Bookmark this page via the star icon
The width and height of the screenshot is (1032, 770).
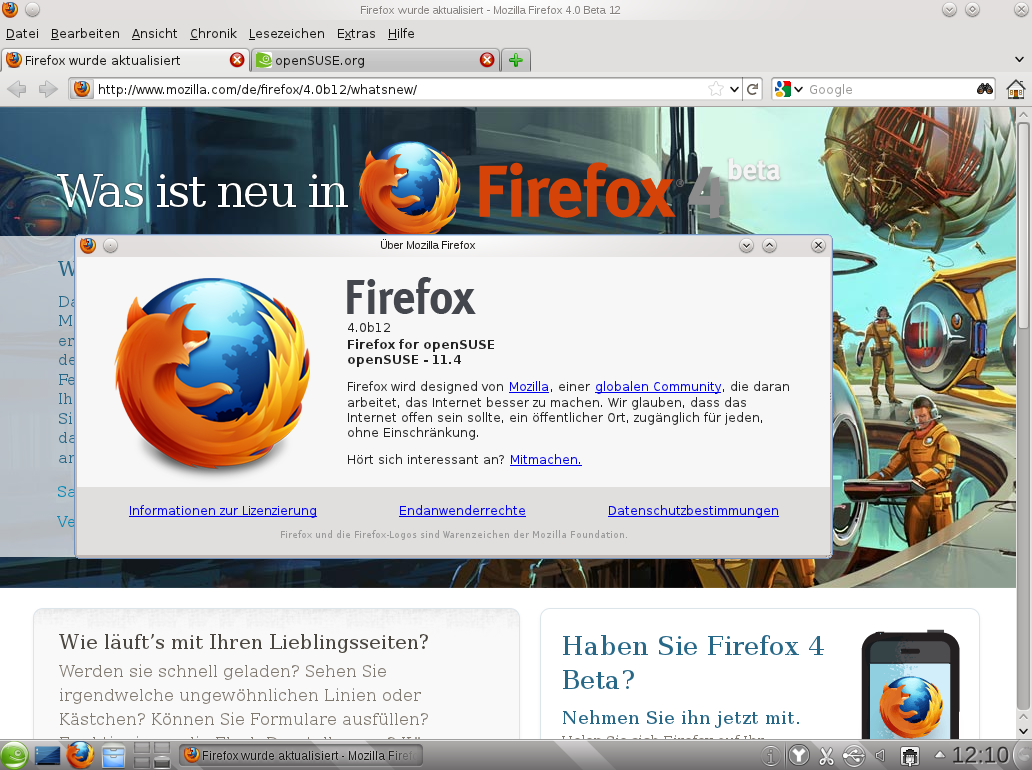click(x=718, y=88)
